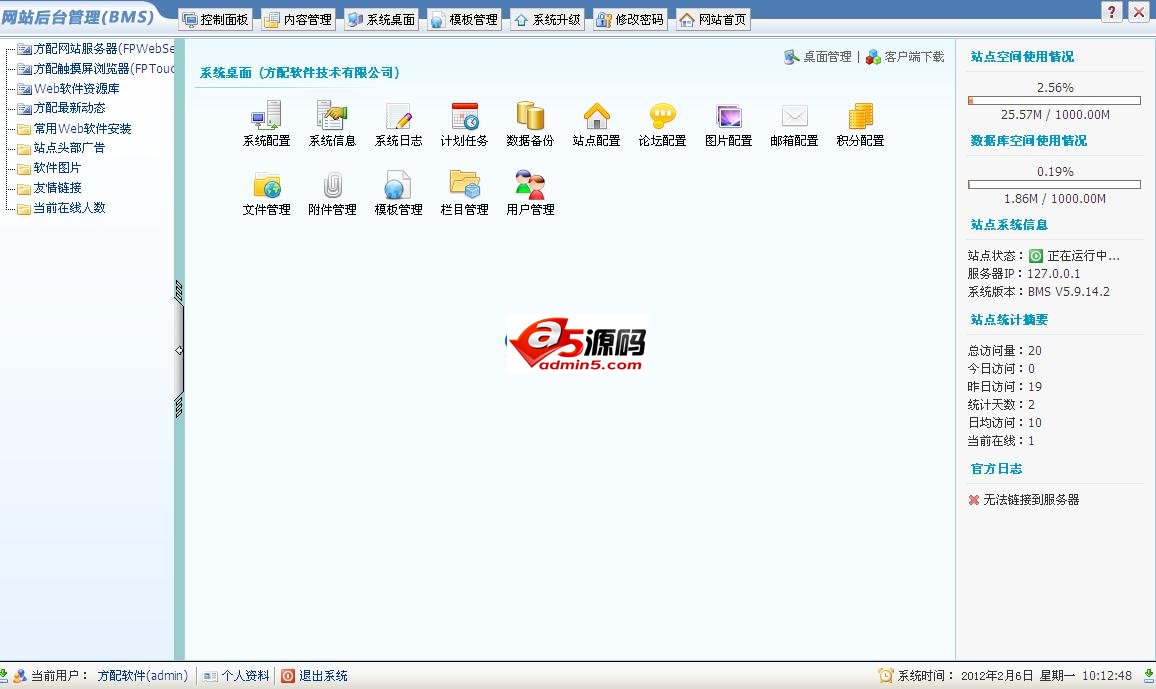The height and width of the screenshot is (689, 1156).
Task: Click the 客户端下载 link
Action: pos(905,57)
